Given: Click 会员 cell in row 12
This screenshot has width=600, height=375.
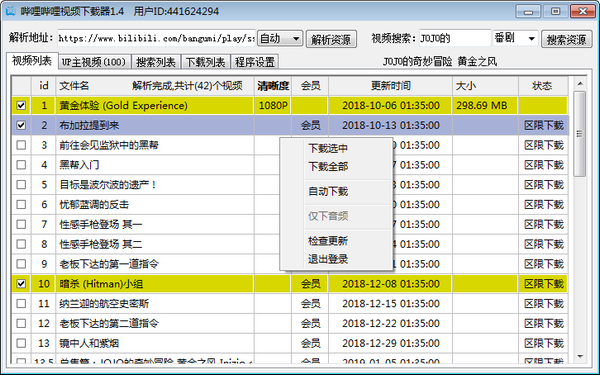Looking at the screenshot, I should pos(310,324).
